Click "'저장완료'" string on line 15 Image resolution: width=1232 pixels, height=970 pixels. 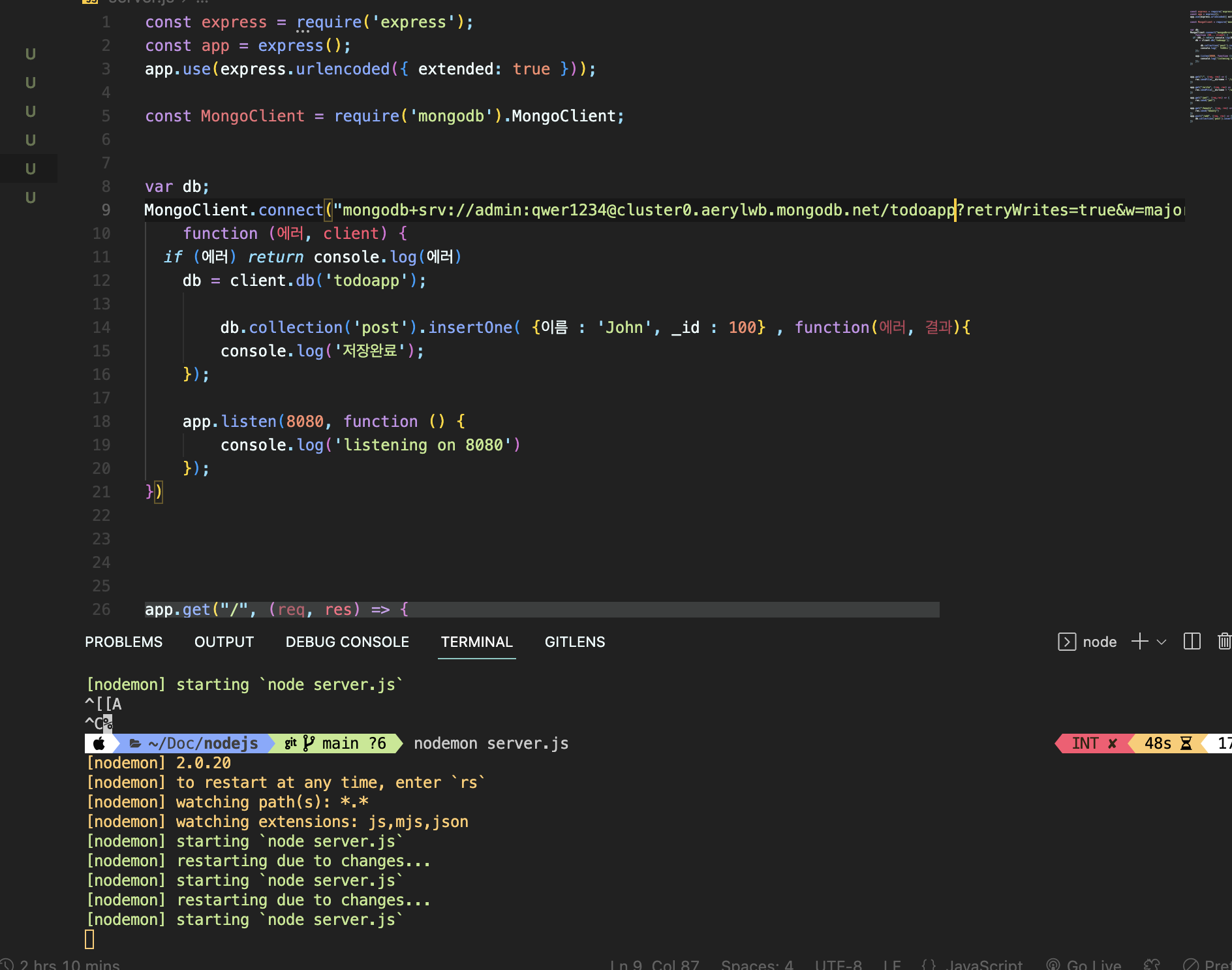[x=370, y=351]
